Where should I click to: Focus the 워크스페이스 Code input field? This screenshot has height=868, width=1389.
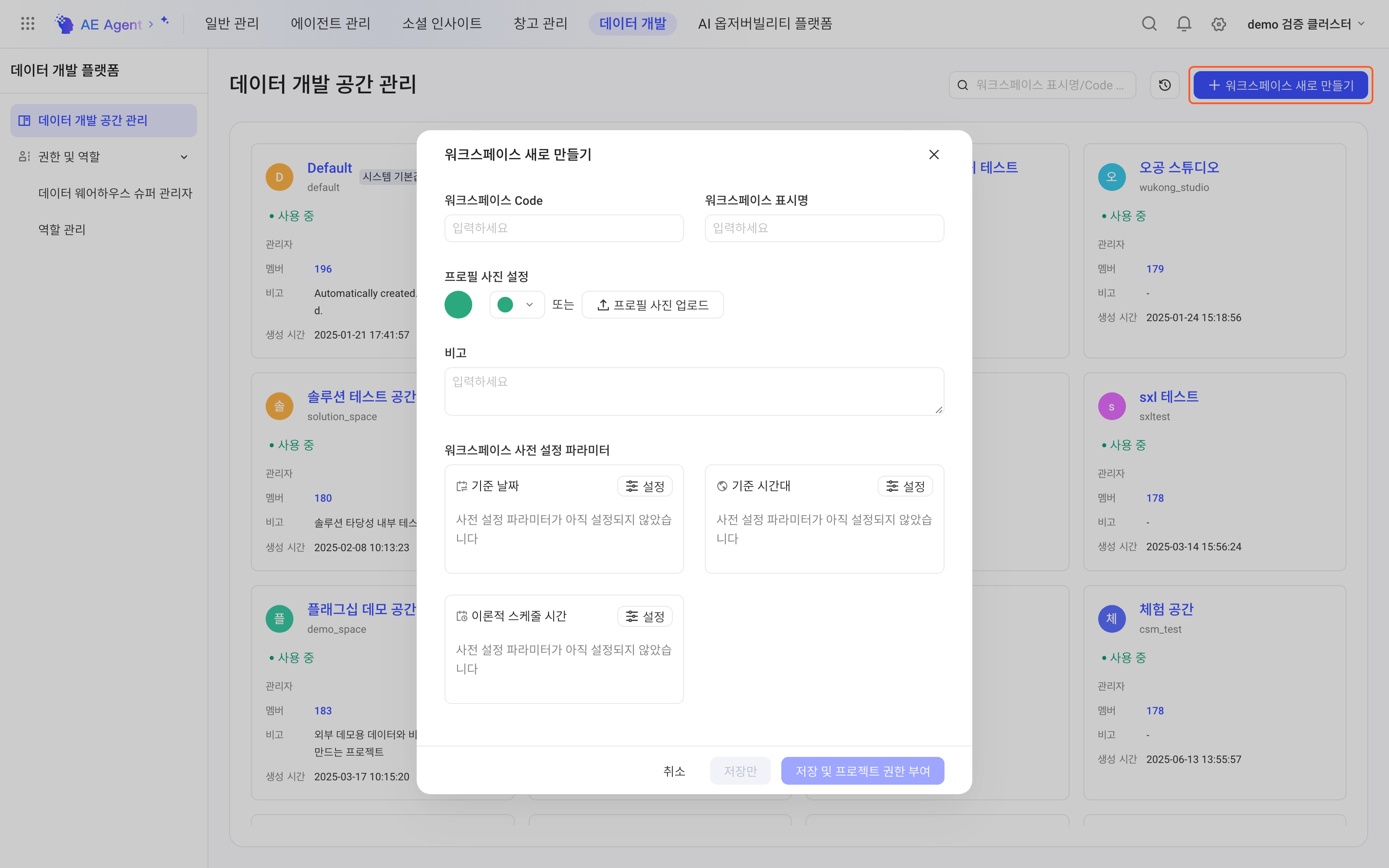[x=564, y=228]
